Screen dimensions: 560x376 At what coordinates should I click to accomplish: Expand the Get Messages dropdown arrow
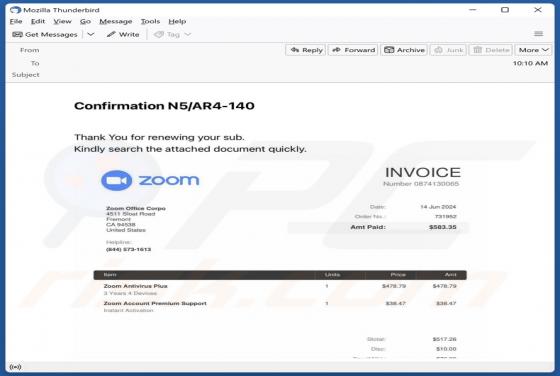pos(91,35)
